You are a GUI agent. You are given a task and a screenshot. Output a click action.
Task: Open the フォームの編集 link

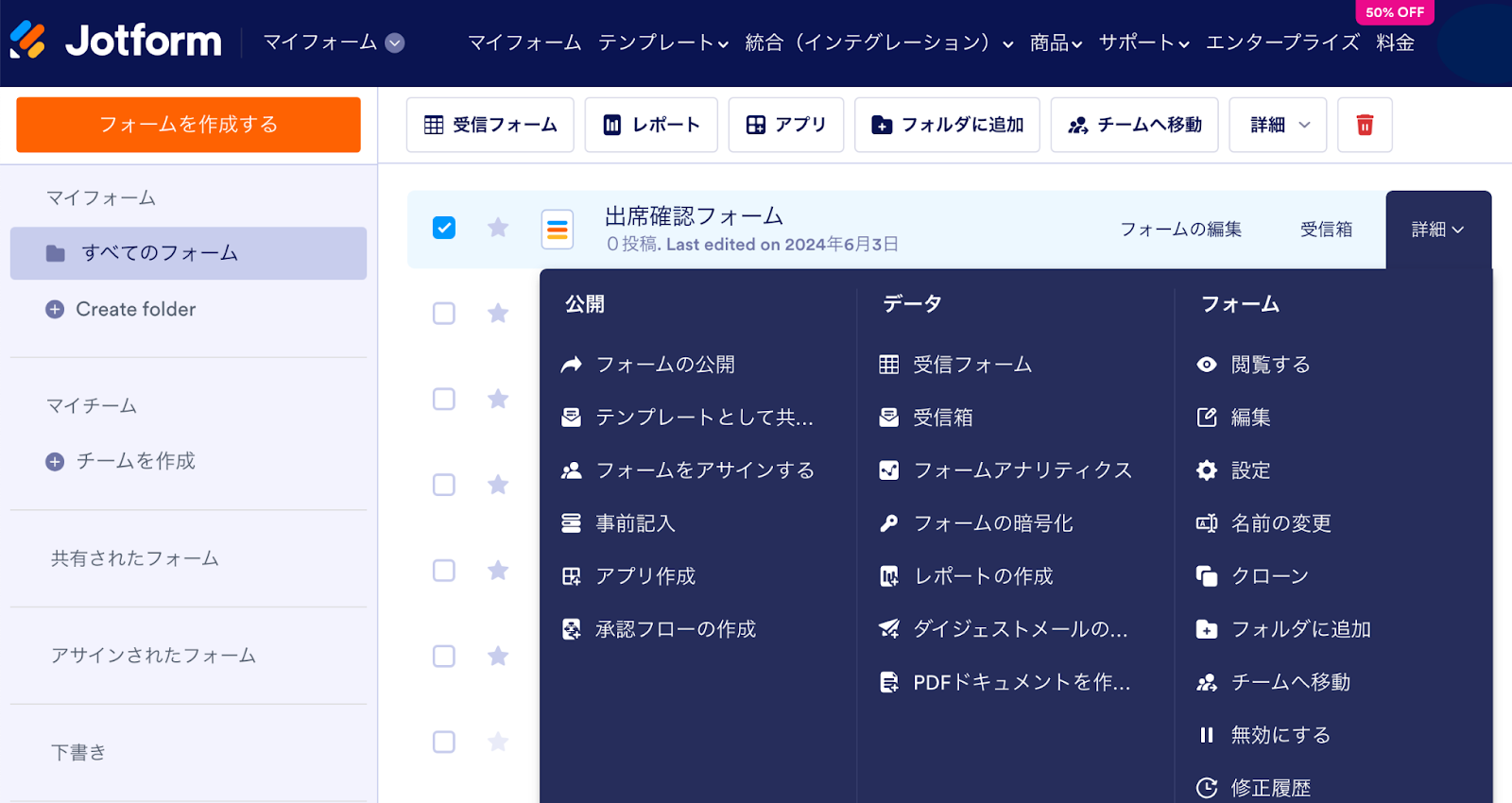1180,230
